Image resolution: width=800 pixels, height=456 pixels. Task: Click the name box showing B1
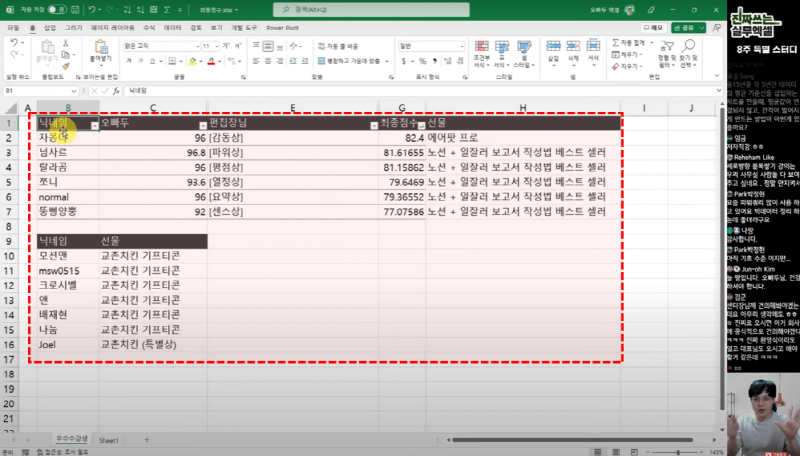(x=40, y=91)
